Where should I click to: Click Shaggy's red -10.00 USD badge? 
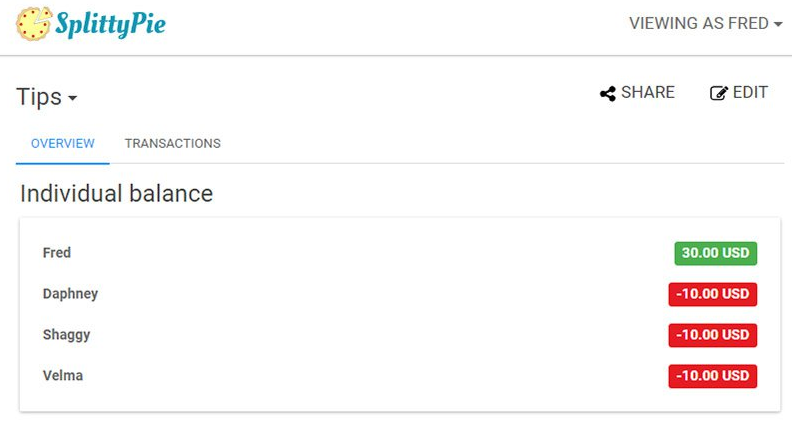(x=712, y=335)
